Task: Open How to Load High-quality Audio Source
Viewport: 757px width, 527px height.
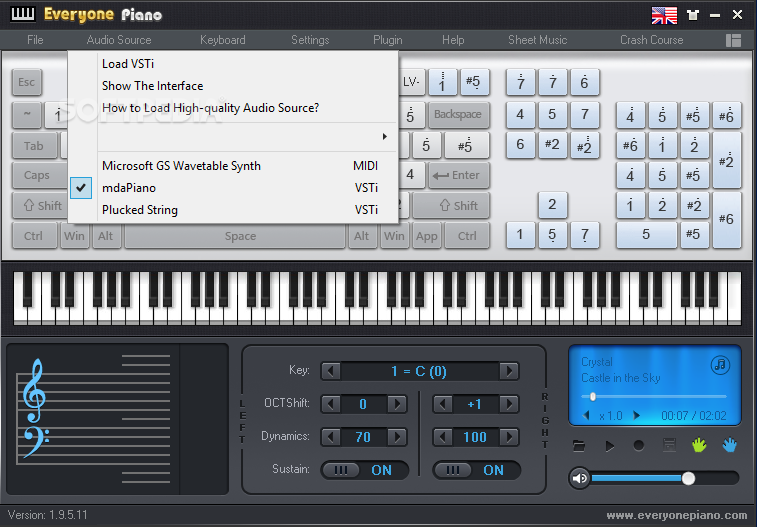Action: pyautogui.click(x=233, y=108)
